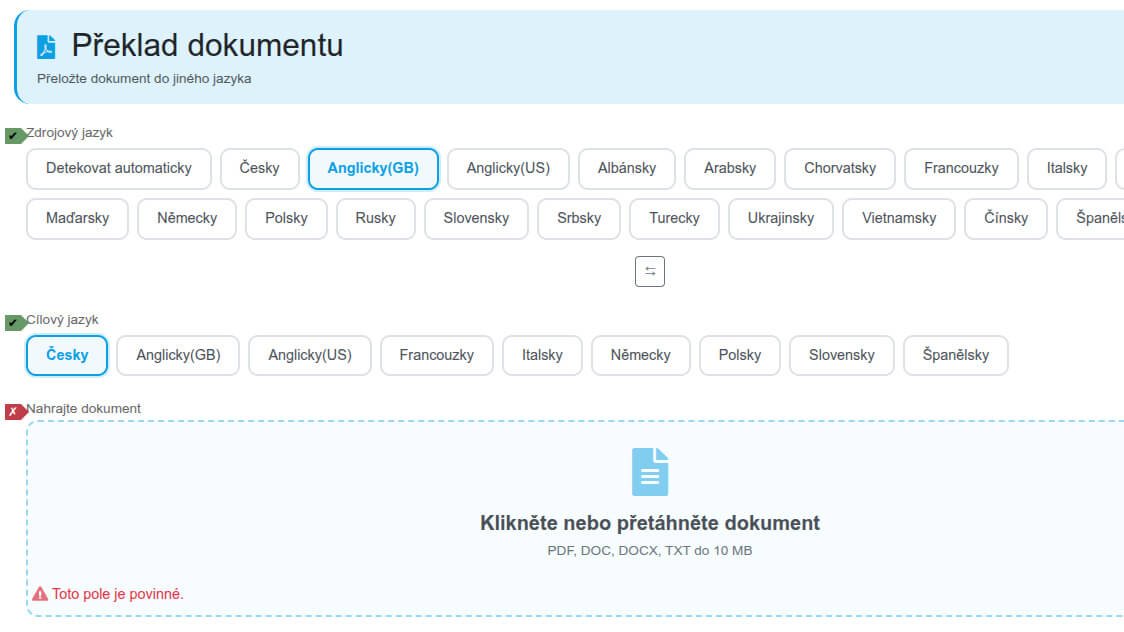Click the blue document upload icon
The width and height of the screenshot is (1124, 632).
(651, 472)
